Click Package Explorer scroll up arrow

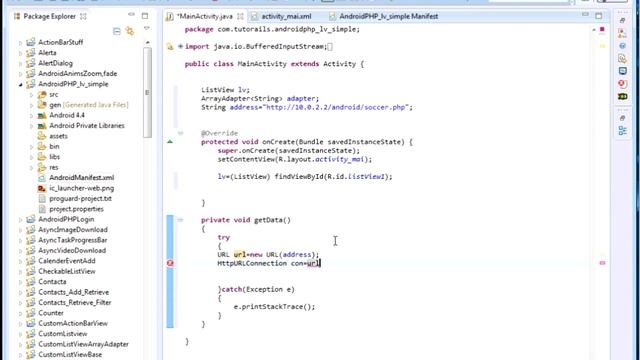point(147,42)
